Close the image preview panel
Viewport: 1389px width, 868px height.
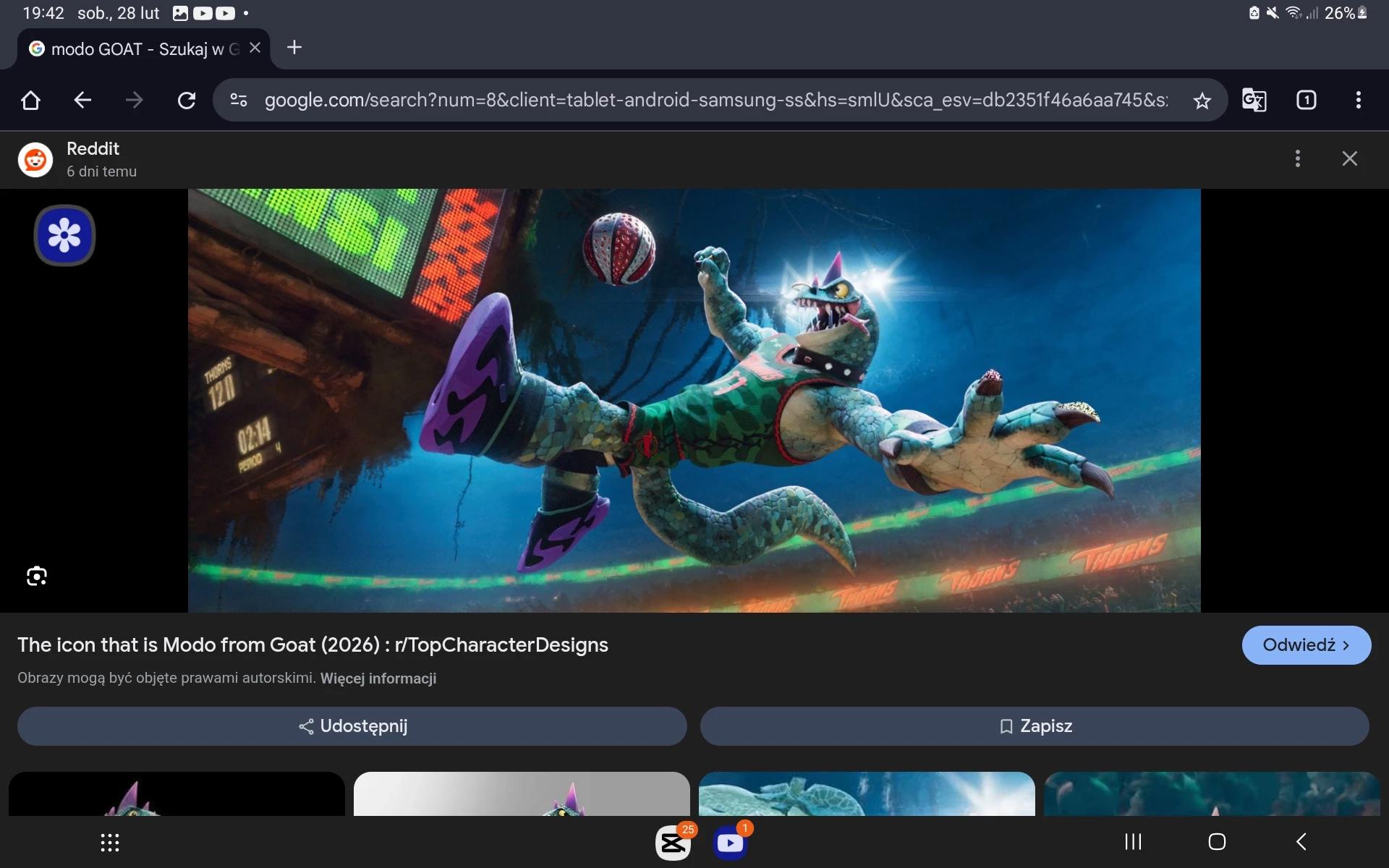tap(1349, 158)
